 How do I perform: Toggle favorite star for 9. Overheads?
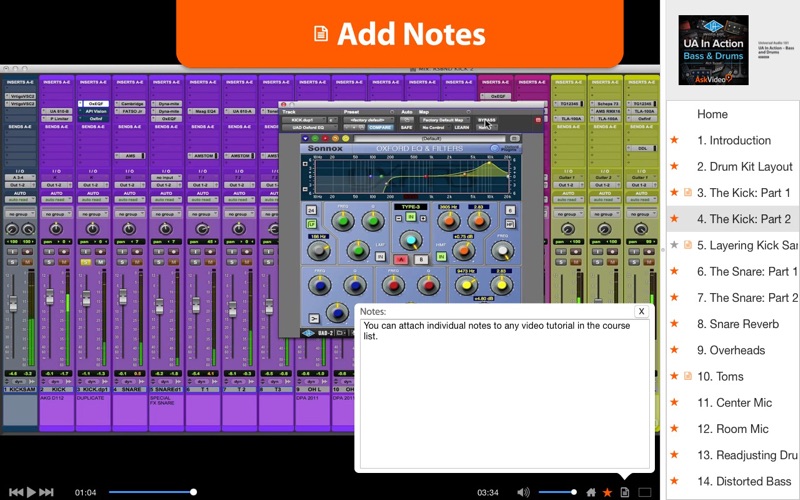point(674,349)
